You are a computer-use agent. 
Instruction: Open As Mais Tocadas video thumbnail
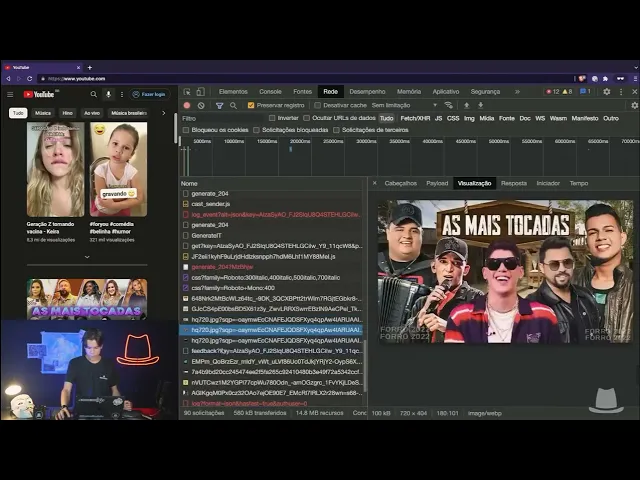(x=87, y=299)
